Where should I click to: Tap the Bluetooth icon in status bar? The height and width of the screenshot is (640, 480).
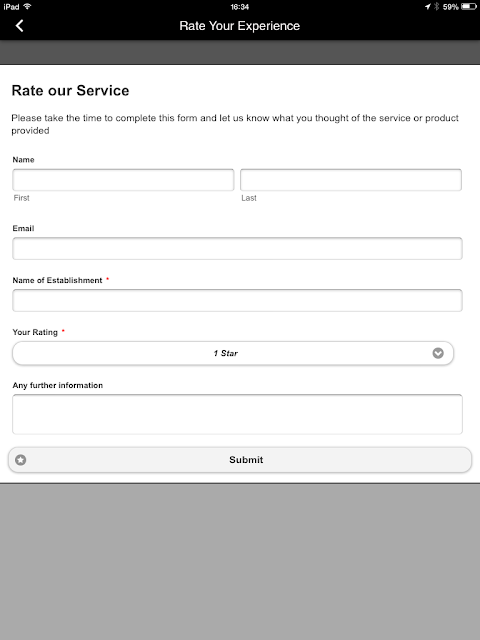coord(436,7)
